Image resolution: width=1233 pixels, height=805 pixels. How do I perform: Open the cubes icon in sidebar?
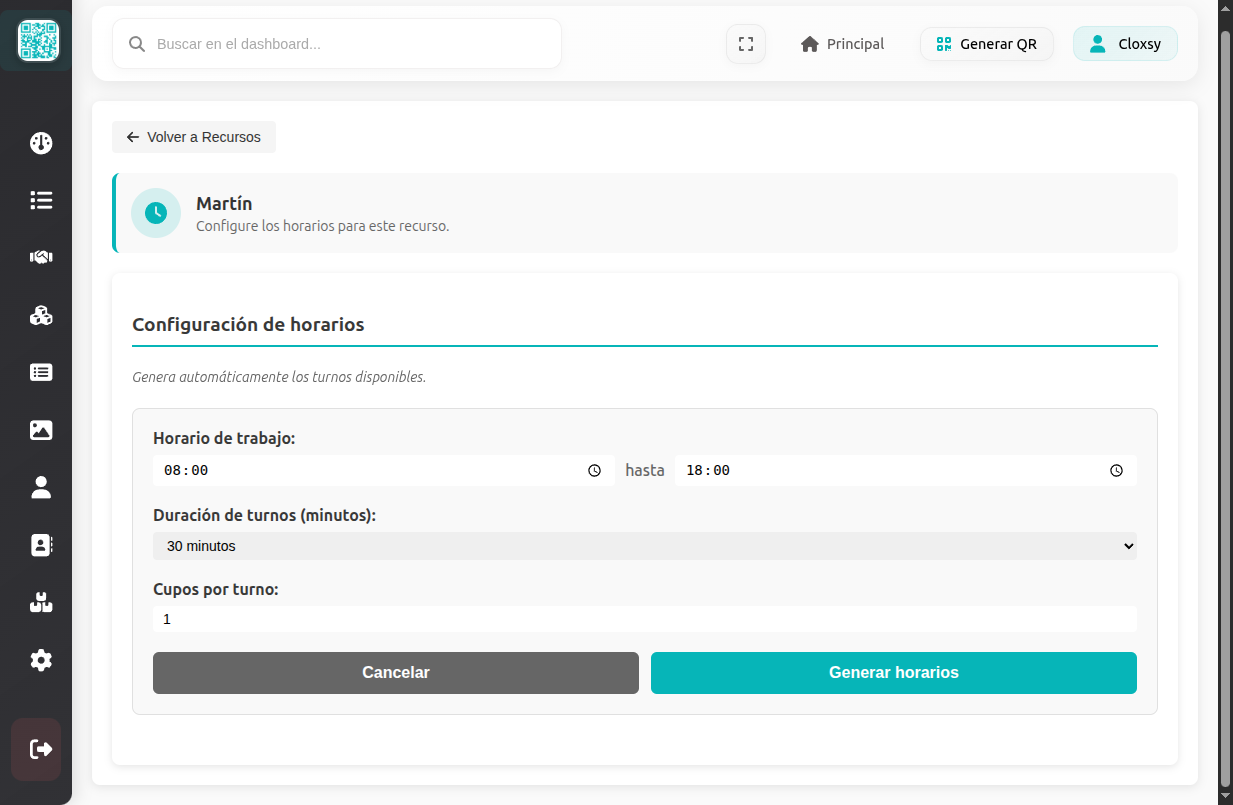coord(41,315)
